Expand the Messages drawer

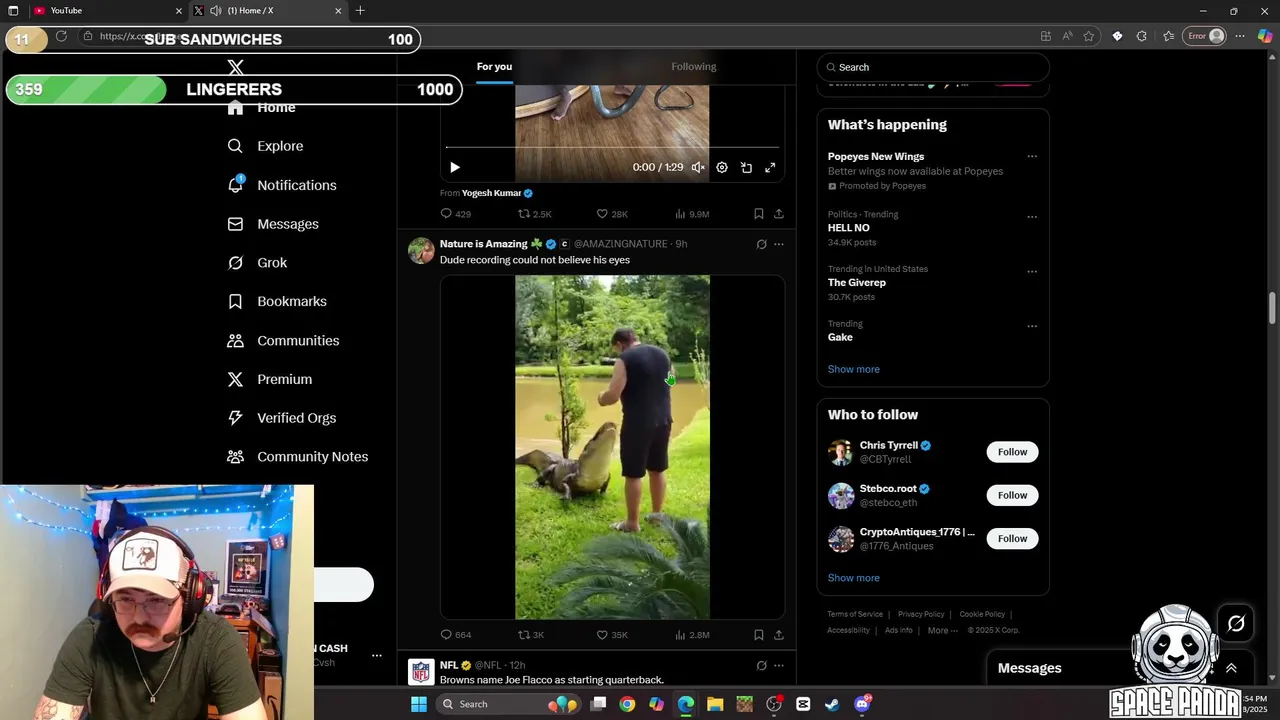click(1231, 668)
